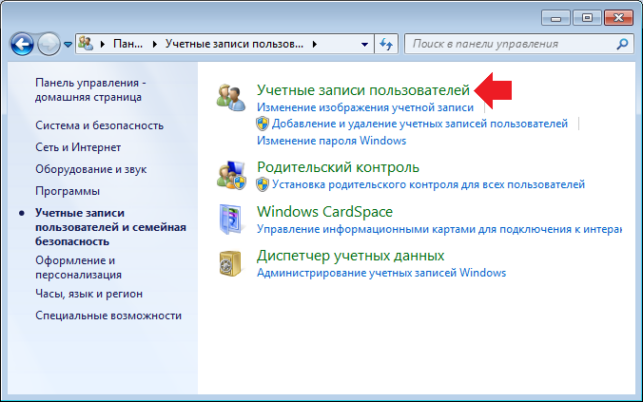Click the safe icon for Credential Manager
Viewport: 643px width, 402px height.
point(230,263)
